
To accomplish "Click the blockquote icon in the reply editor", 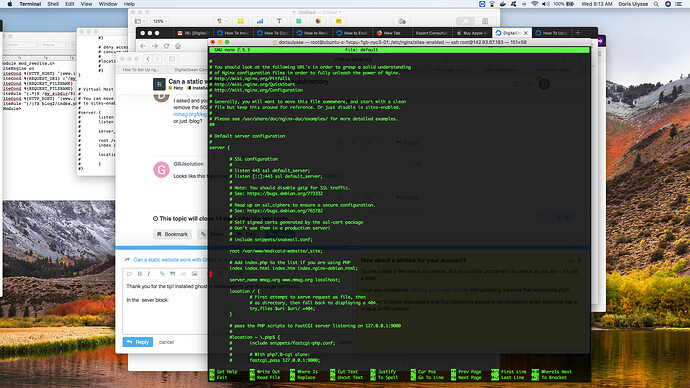I will click(x=172, y=274).
